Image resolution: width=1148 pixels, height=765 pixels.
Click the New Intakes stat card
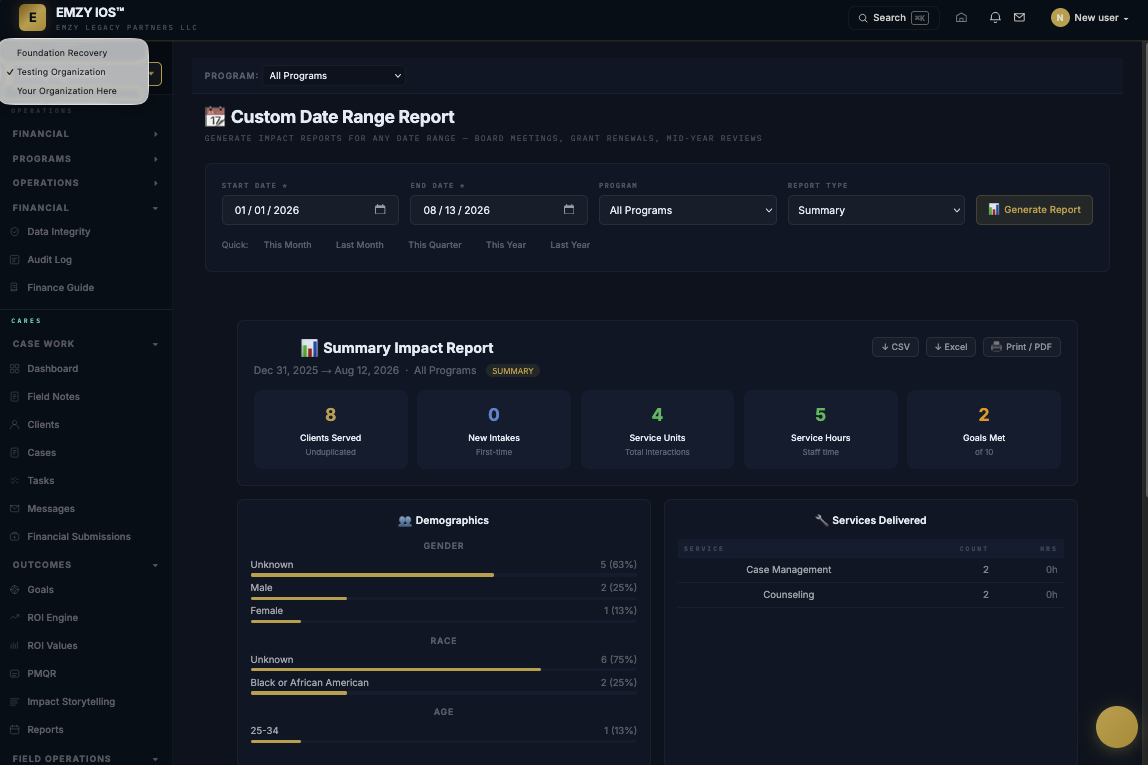pyautogui.click(x=493, y=430)
